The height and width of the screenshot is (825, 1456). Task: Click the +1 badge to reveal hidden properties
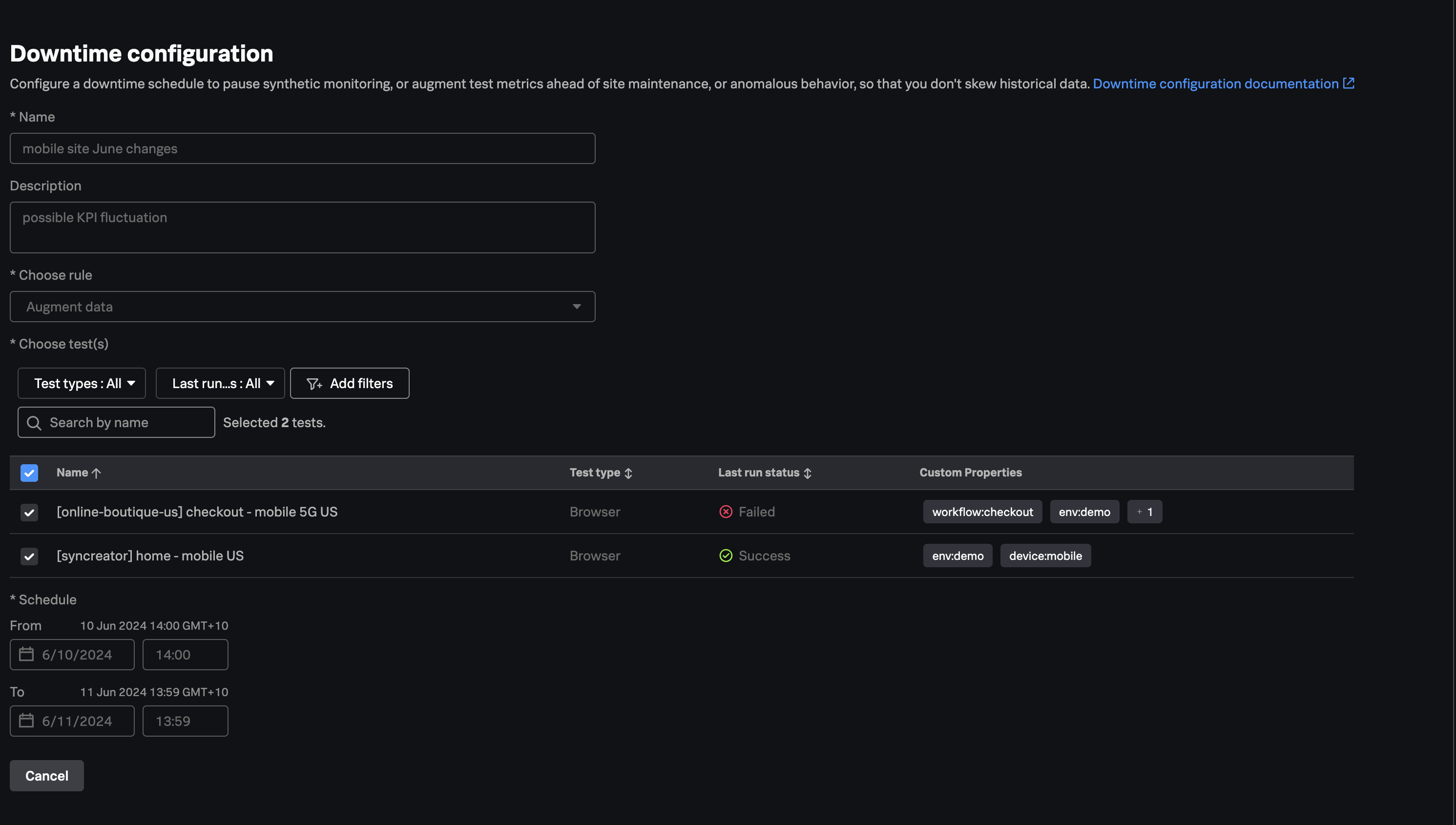click(1144, 512)
